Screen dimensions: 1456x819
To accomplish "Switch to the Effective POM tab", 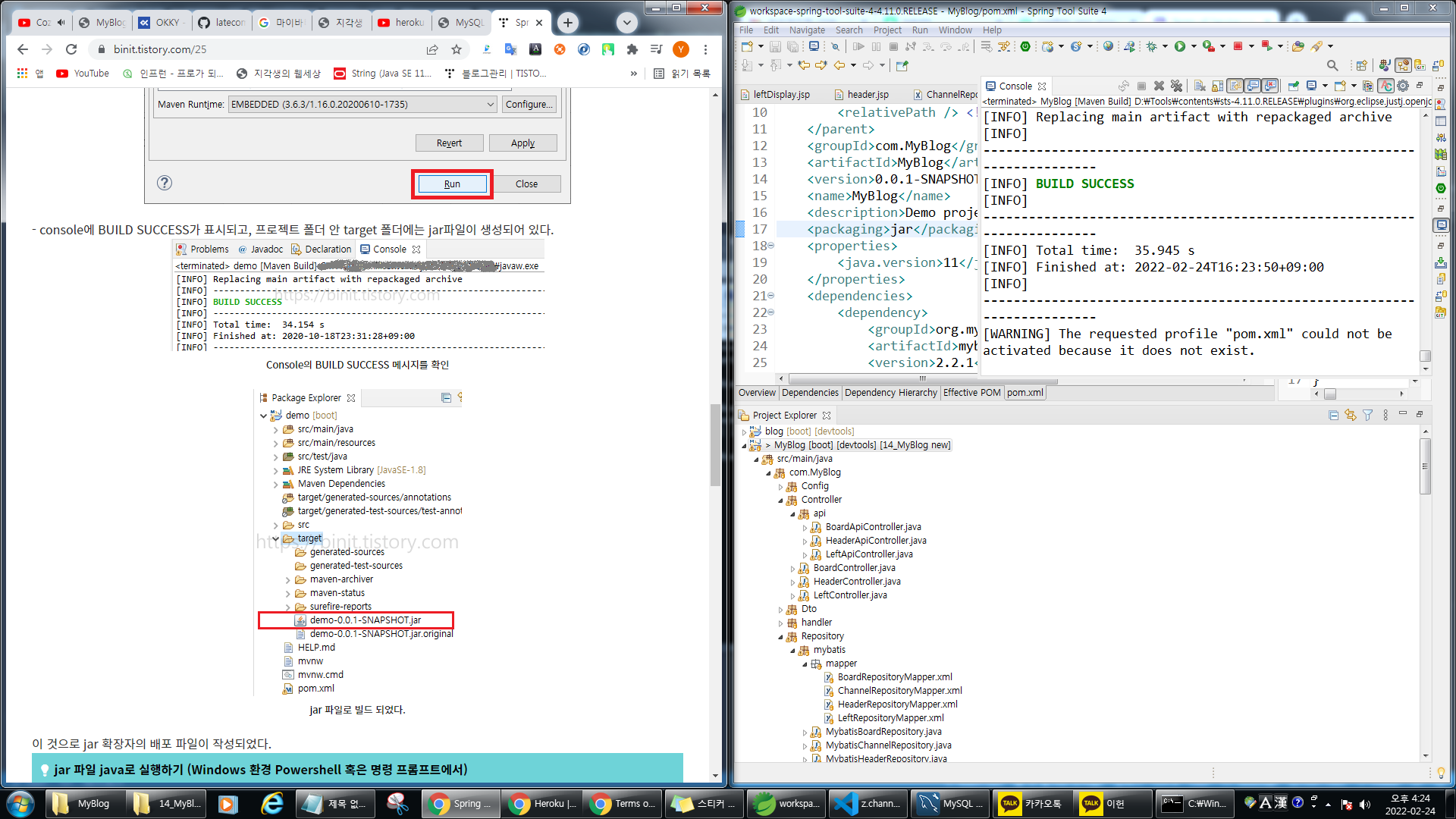I will pyautogui.click(x=971, y=393).
